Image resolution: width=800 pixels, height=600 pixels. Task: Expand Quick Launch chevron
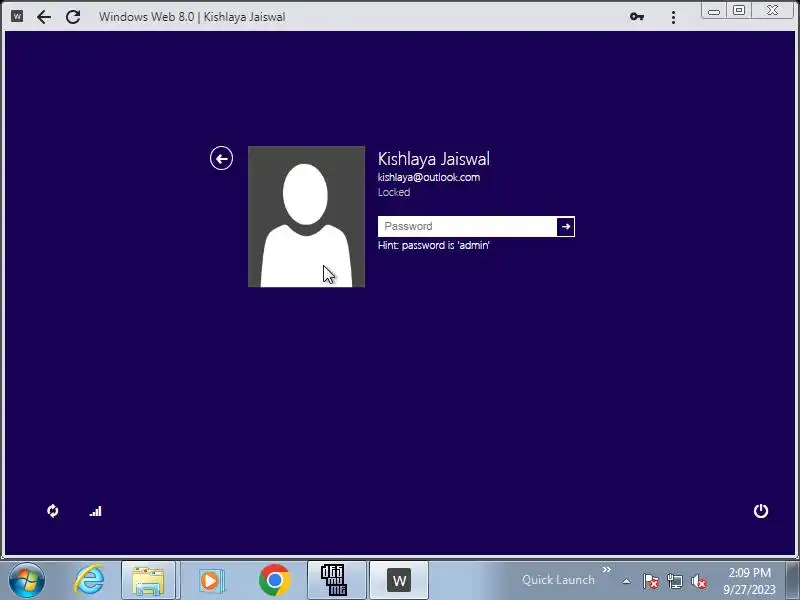point(607,569)
